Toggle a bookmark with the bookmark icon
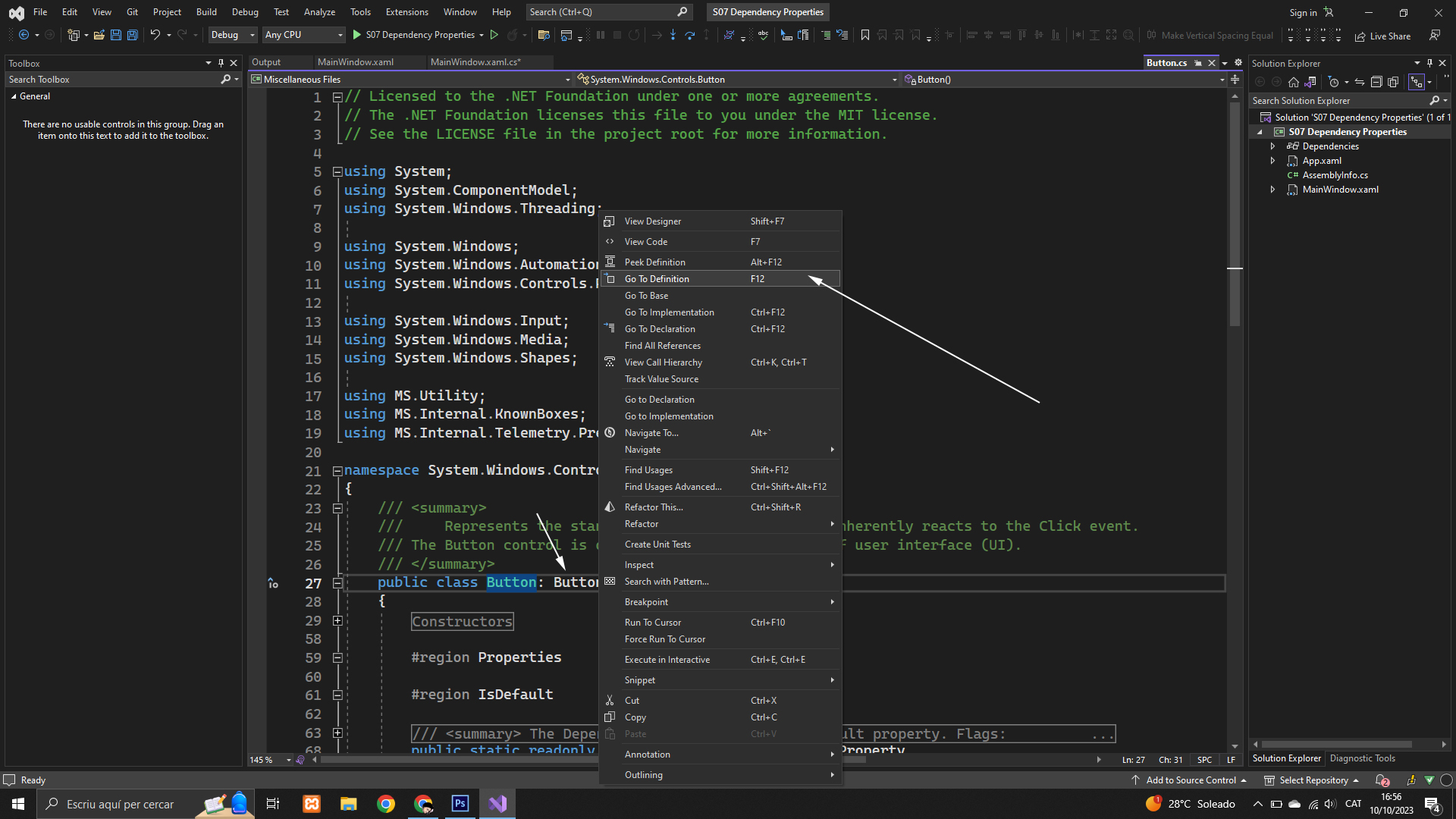 [x=865, y=35]
